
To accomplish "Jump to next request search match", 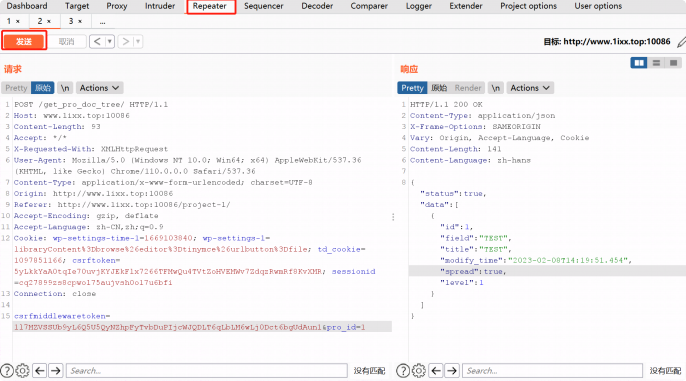I will pyautogui.click(x=56, y=371).
